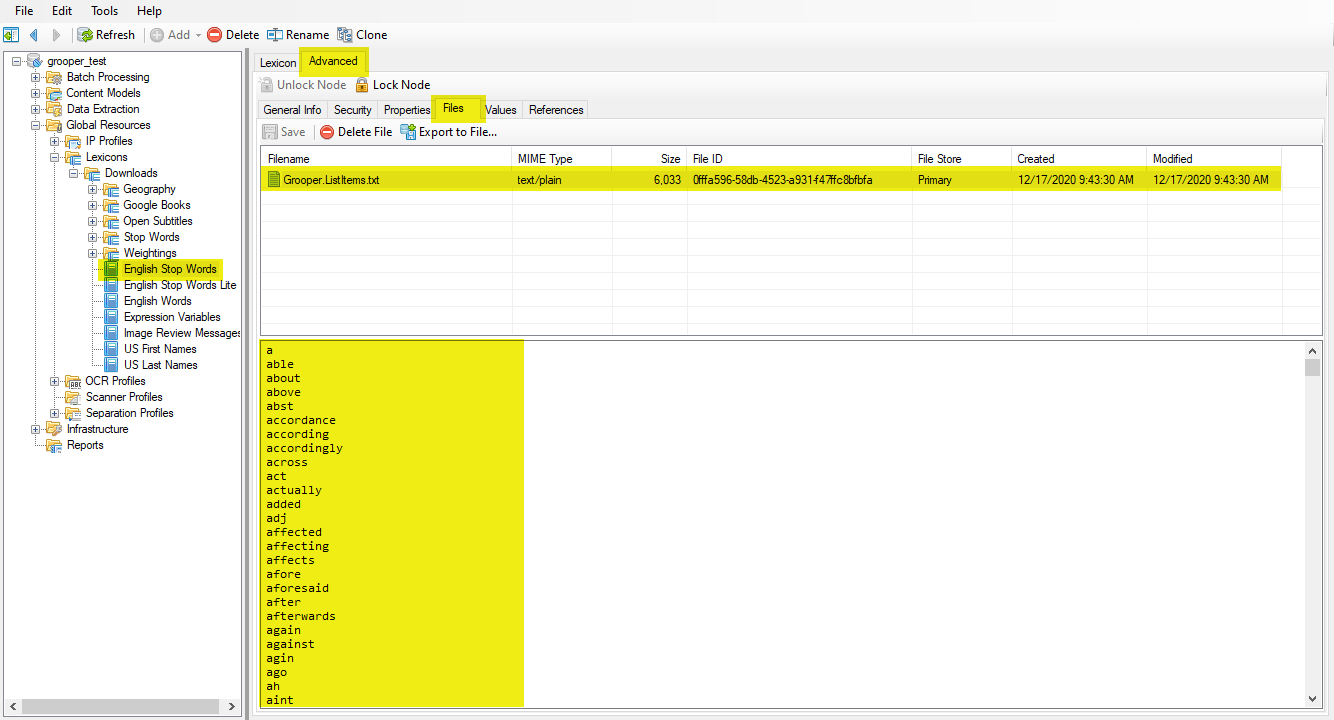The image size is (1334, 720).
Task: Expand the Geography folder node
Action: coord(93,189)
